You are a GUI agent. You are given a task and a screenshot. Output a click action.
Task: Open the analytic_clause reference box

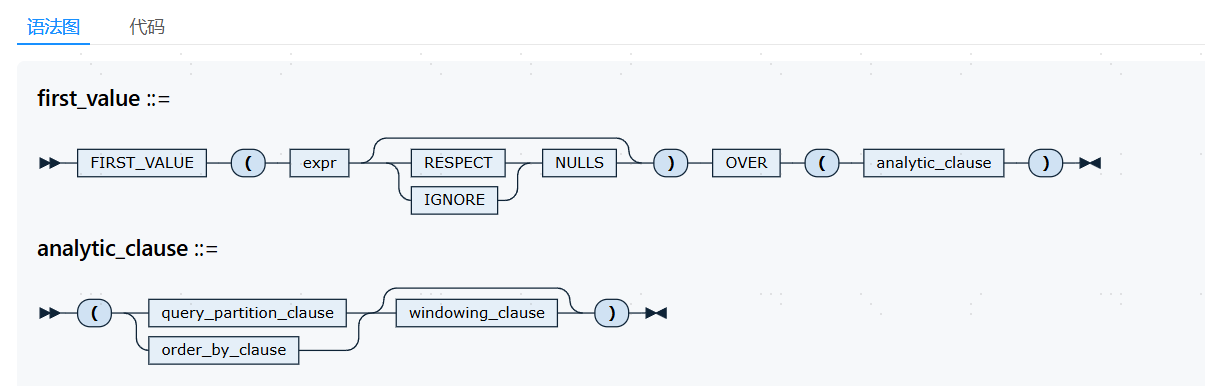click(x=934, y=162)
